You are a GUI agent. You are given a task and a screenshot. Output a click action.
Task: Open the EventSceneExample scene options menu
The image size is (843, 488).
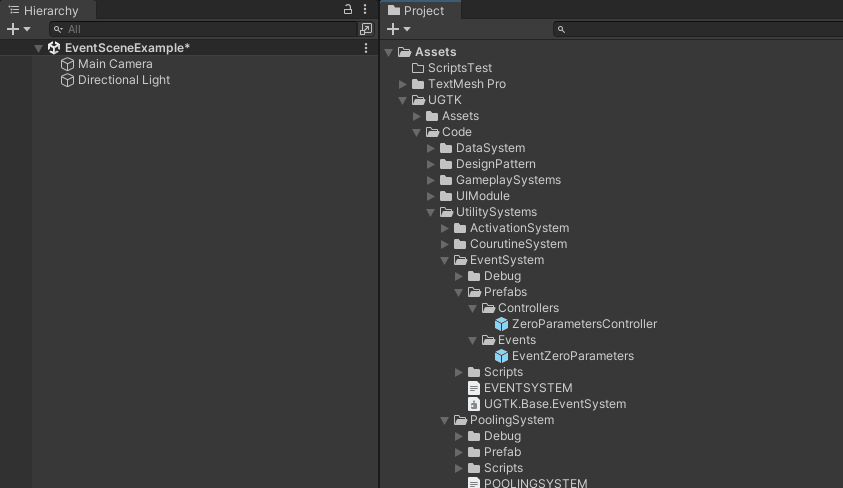(366, 48)
